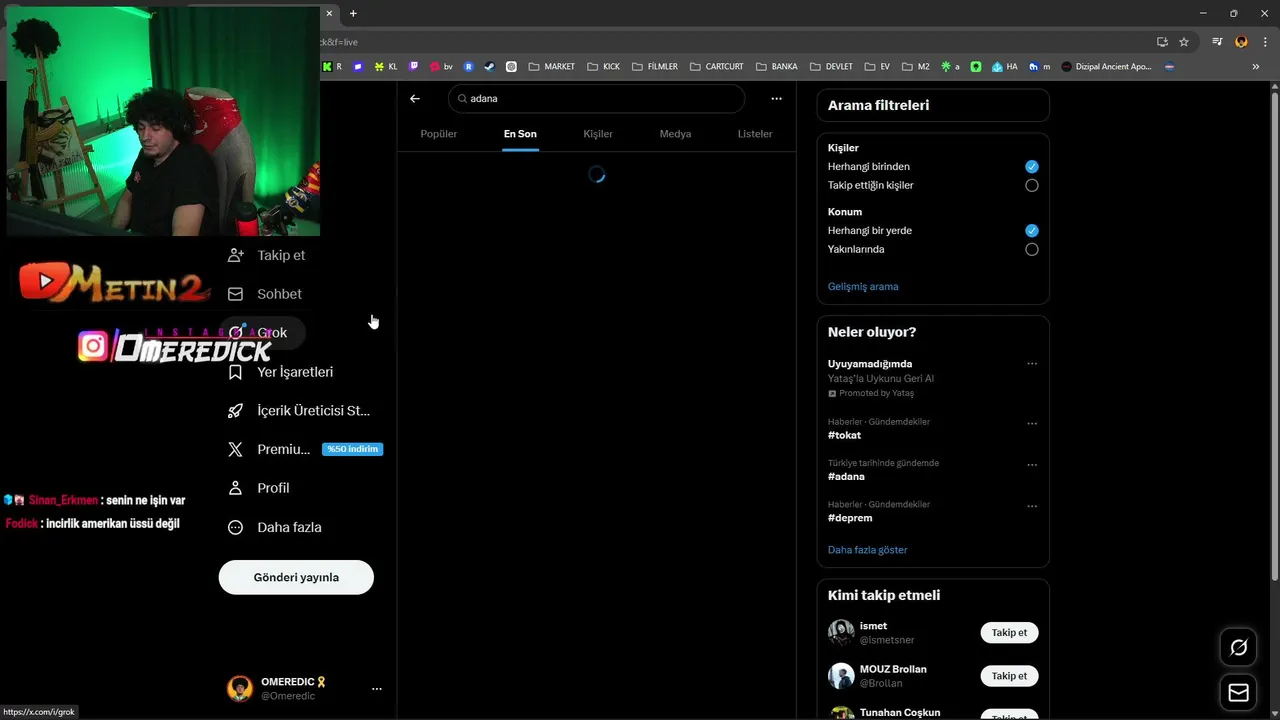Switch to the Medya tab
The height and width of the screenshot is (720, 1280).
click(675, 134)
